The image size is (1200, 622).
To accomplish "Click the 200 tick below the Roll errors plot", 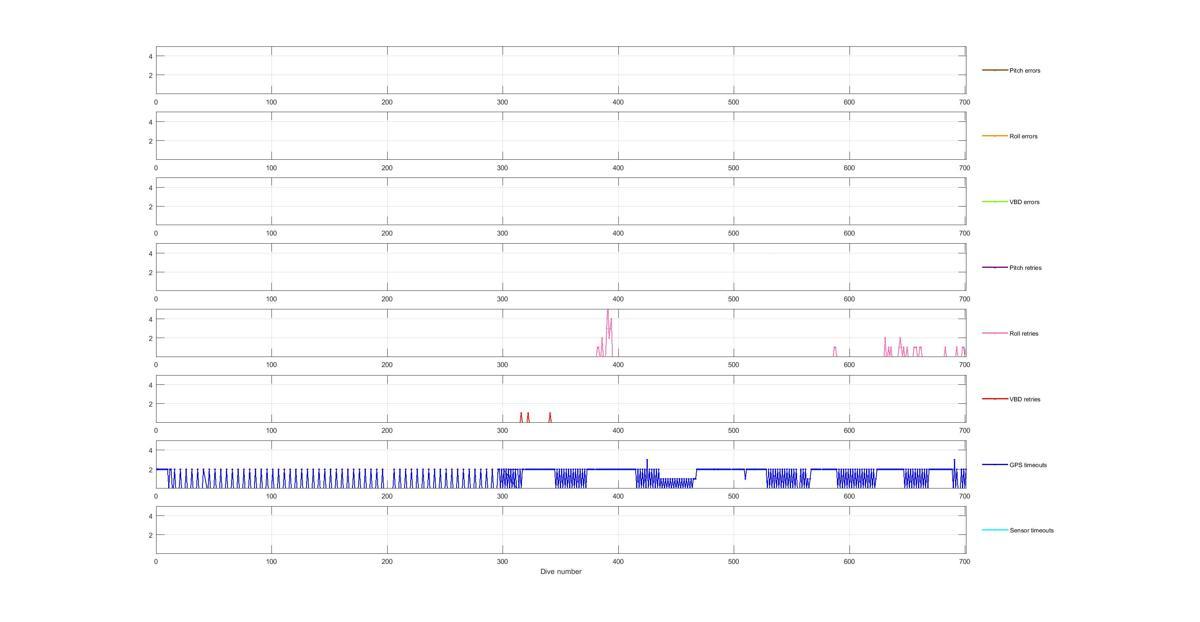I will 387,168.
